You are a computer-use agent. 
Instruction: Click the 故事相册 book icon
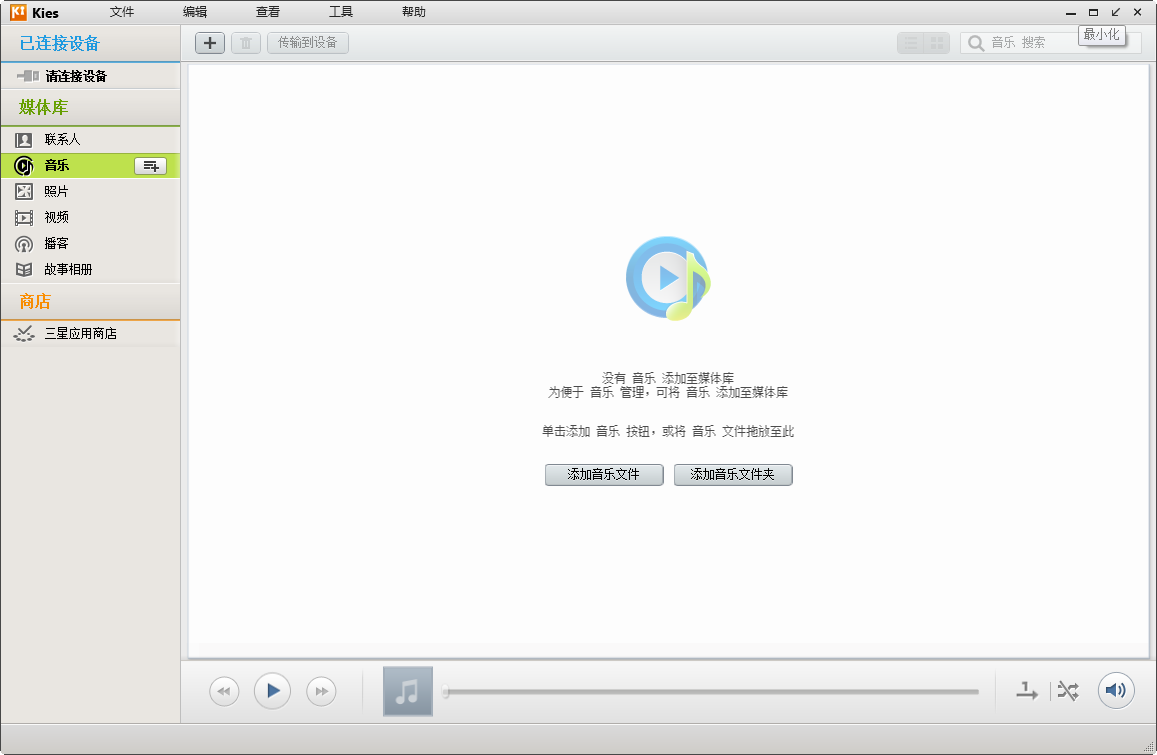24,269
